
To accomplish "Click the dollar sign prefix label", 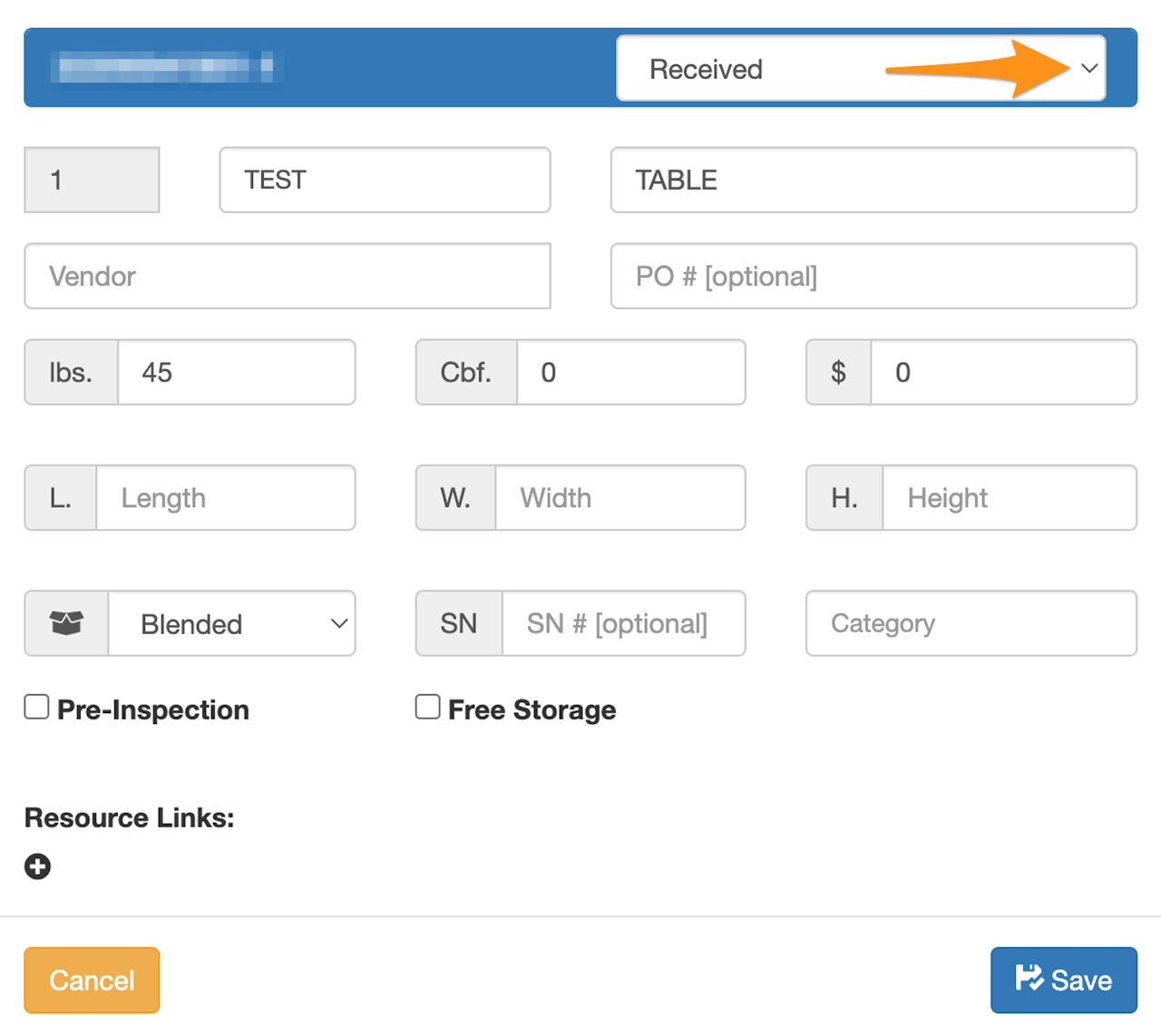I will click(x=839, y=372).
